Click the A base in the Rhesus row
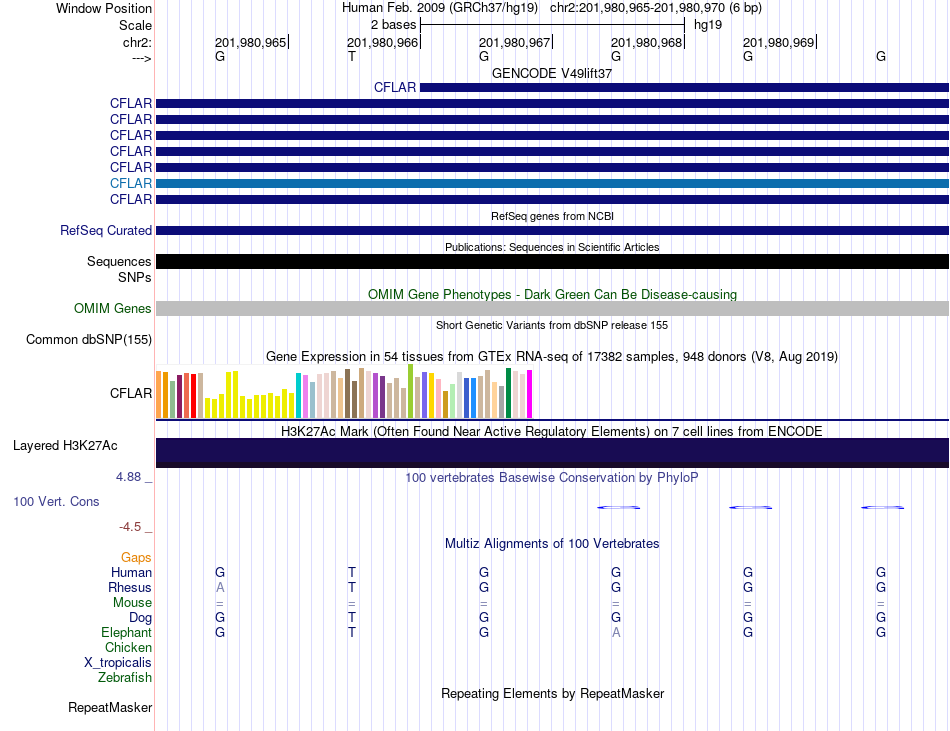This screenshot has width=950, height=731. click(x=220, y=587)
